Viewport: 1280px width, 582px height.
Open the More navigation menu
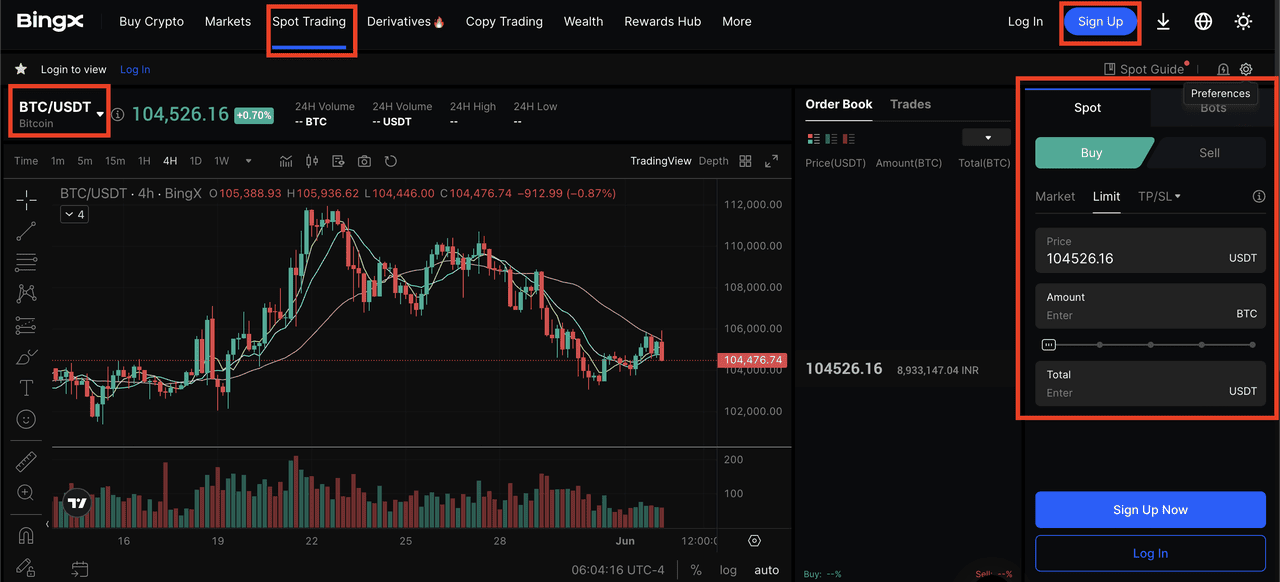[x=737, y=21]
